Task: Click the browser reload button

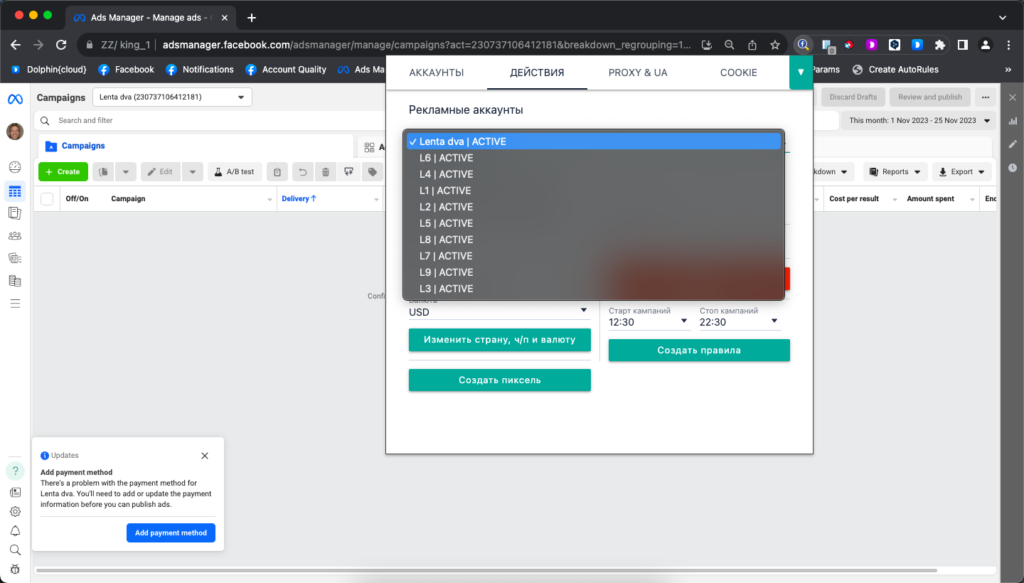Action: (x=61, y=45)
